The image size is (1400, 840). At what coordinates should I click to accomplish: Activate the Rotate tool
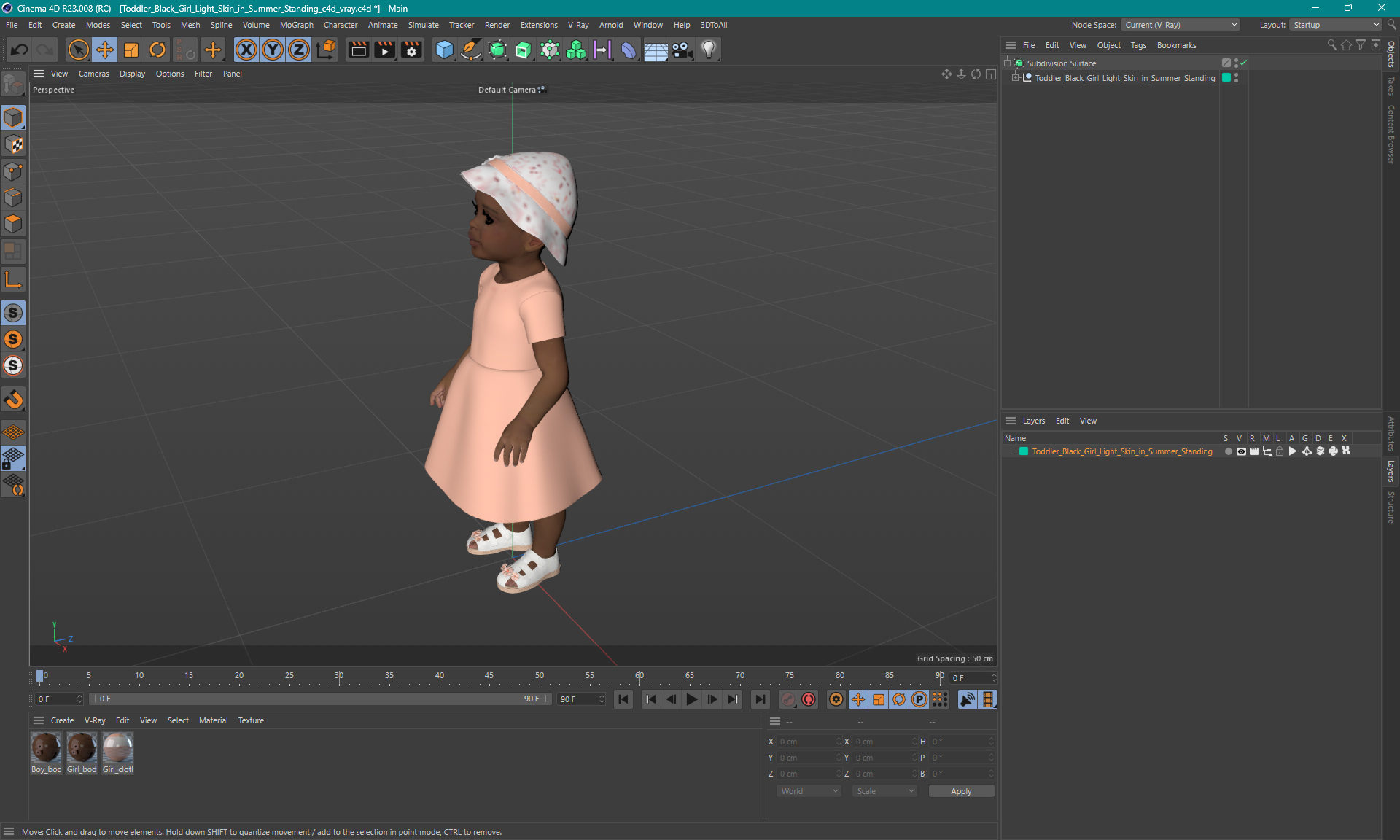click(157, 50)
